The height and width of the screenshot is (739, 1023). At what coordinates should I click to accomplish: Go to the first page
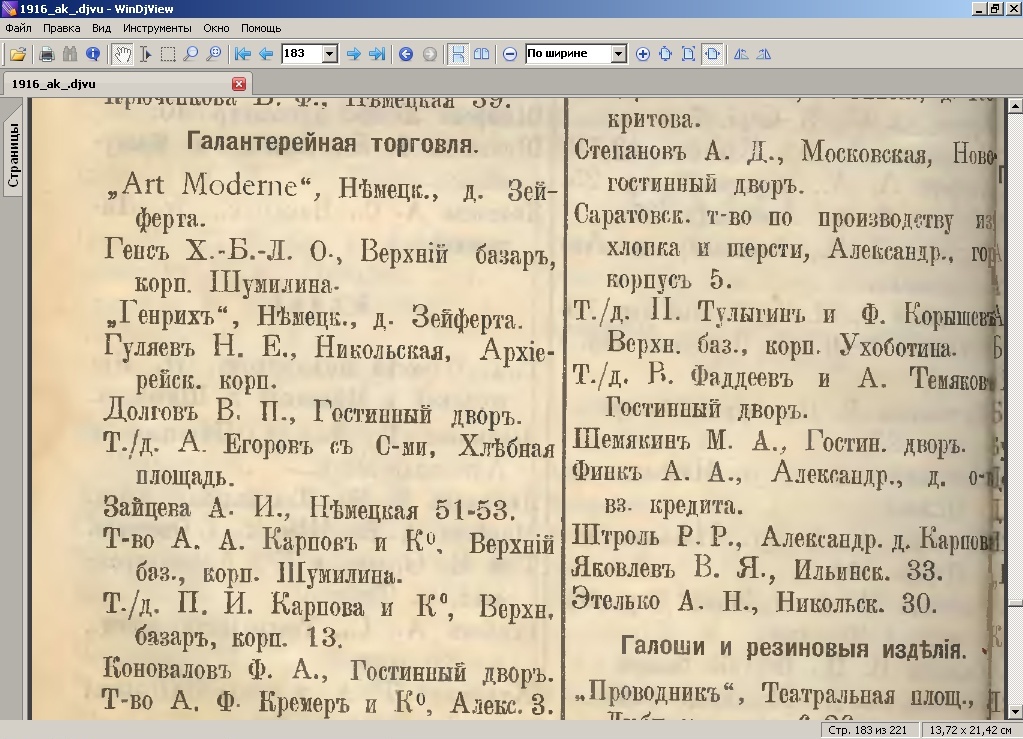pyautogui.click(x=242, y=54)
